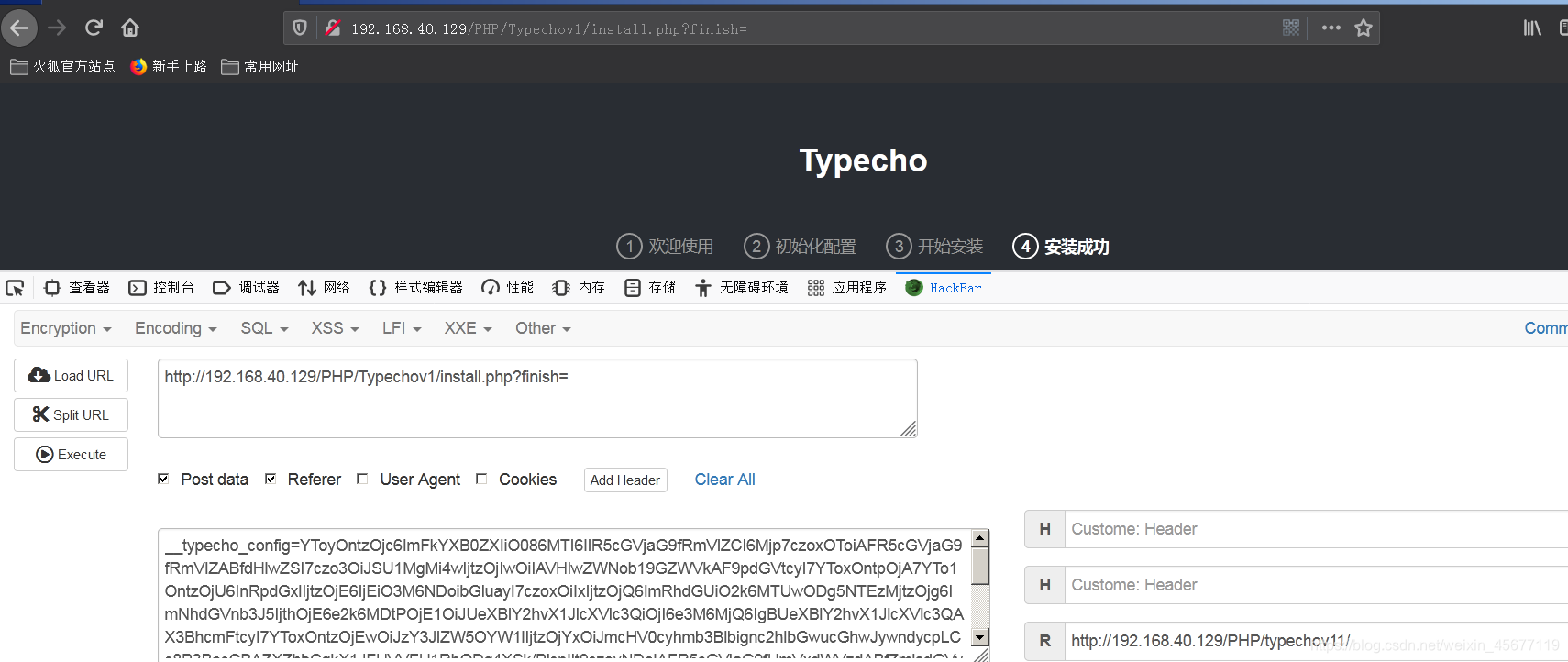This screenshot has height=662, width=1568.
Task: Open the 存储 storage panel
Action: tap(649, 288)
